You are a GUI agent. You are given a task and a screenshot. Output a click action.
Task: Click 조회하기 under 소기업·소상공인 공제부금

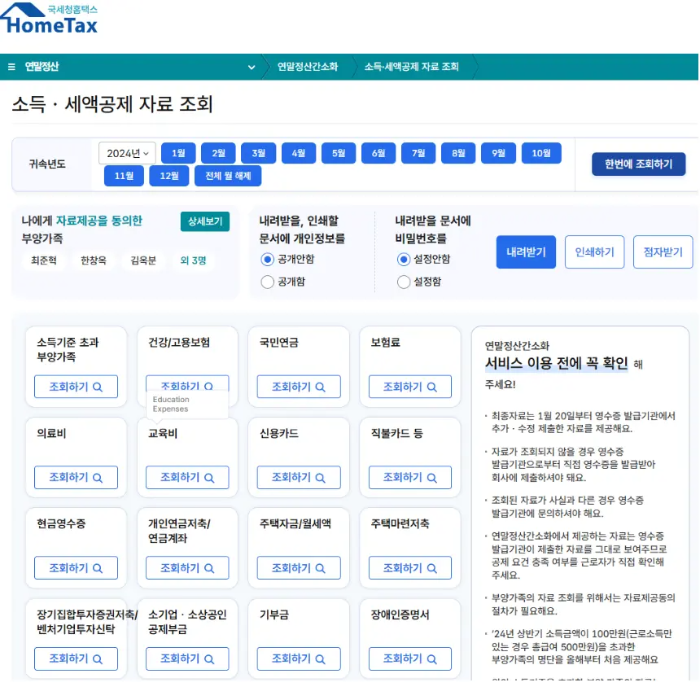click(187, 659)
